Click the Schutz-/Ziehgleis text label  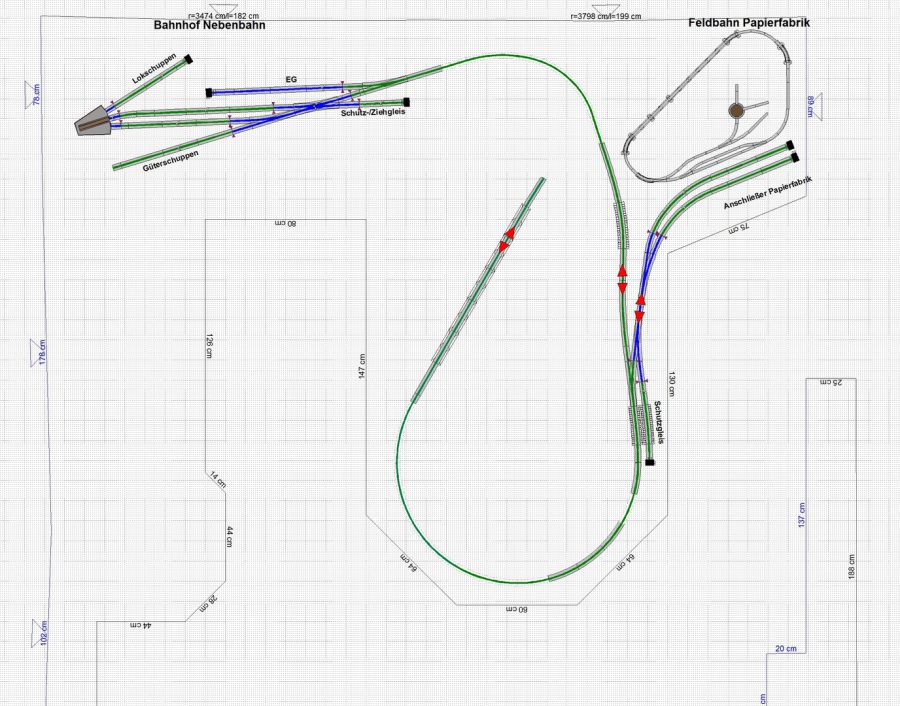pos(372,113)
